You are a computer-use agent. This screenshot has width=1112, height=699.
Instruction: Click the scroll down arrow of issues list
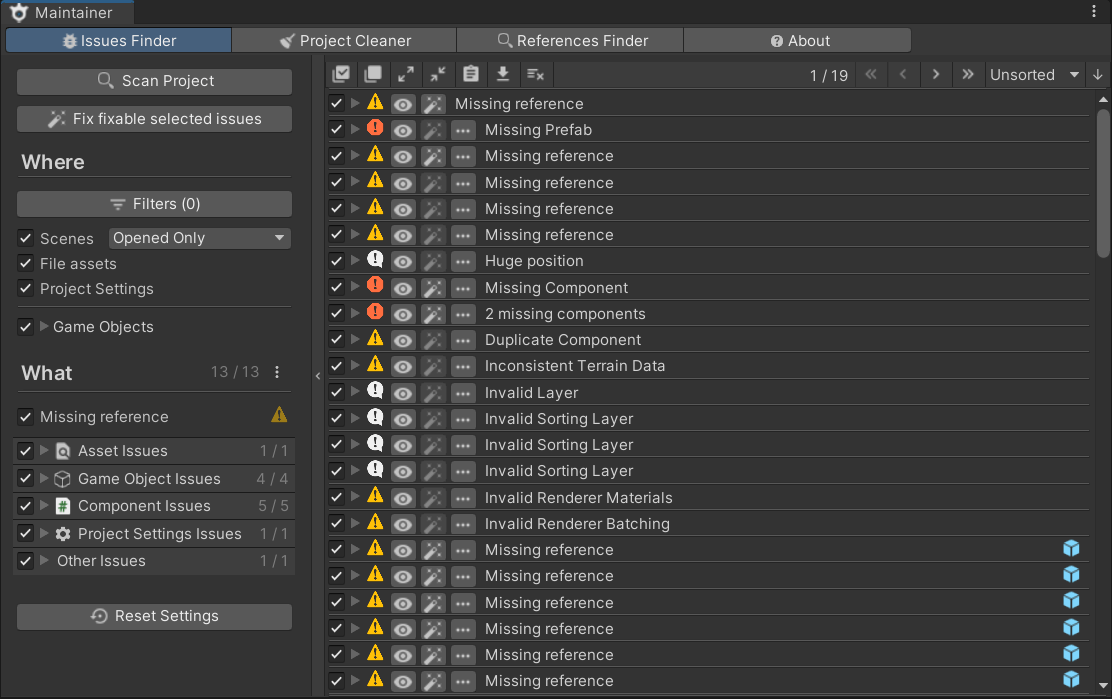click(x=1103, y=686)
